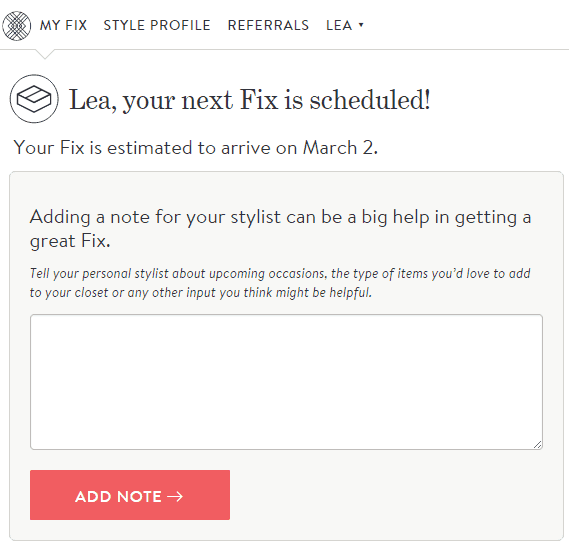Expand the LEA account menu
569x542 pixels.
(x=344, y=25)
